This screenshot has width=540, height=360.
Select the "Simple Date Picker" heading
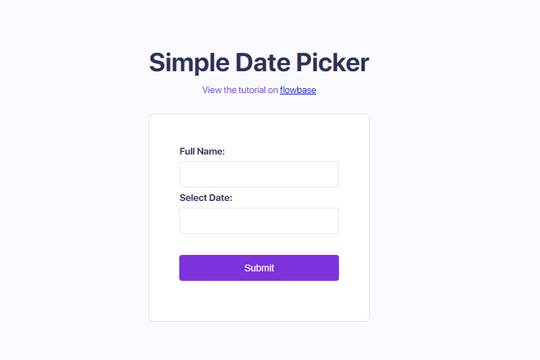click(x=259, y=62)
